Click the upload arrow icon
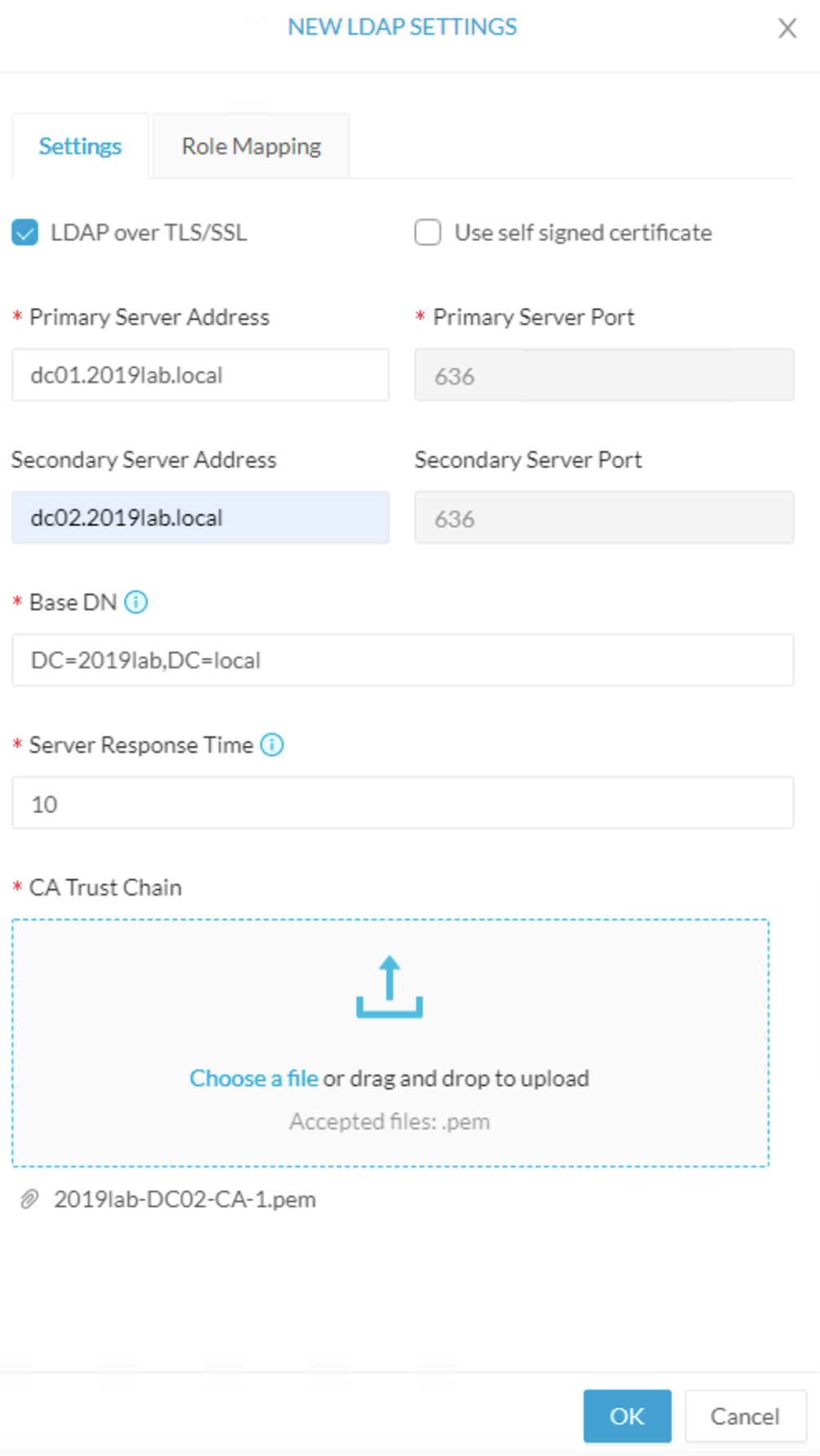 pos(390,987)
